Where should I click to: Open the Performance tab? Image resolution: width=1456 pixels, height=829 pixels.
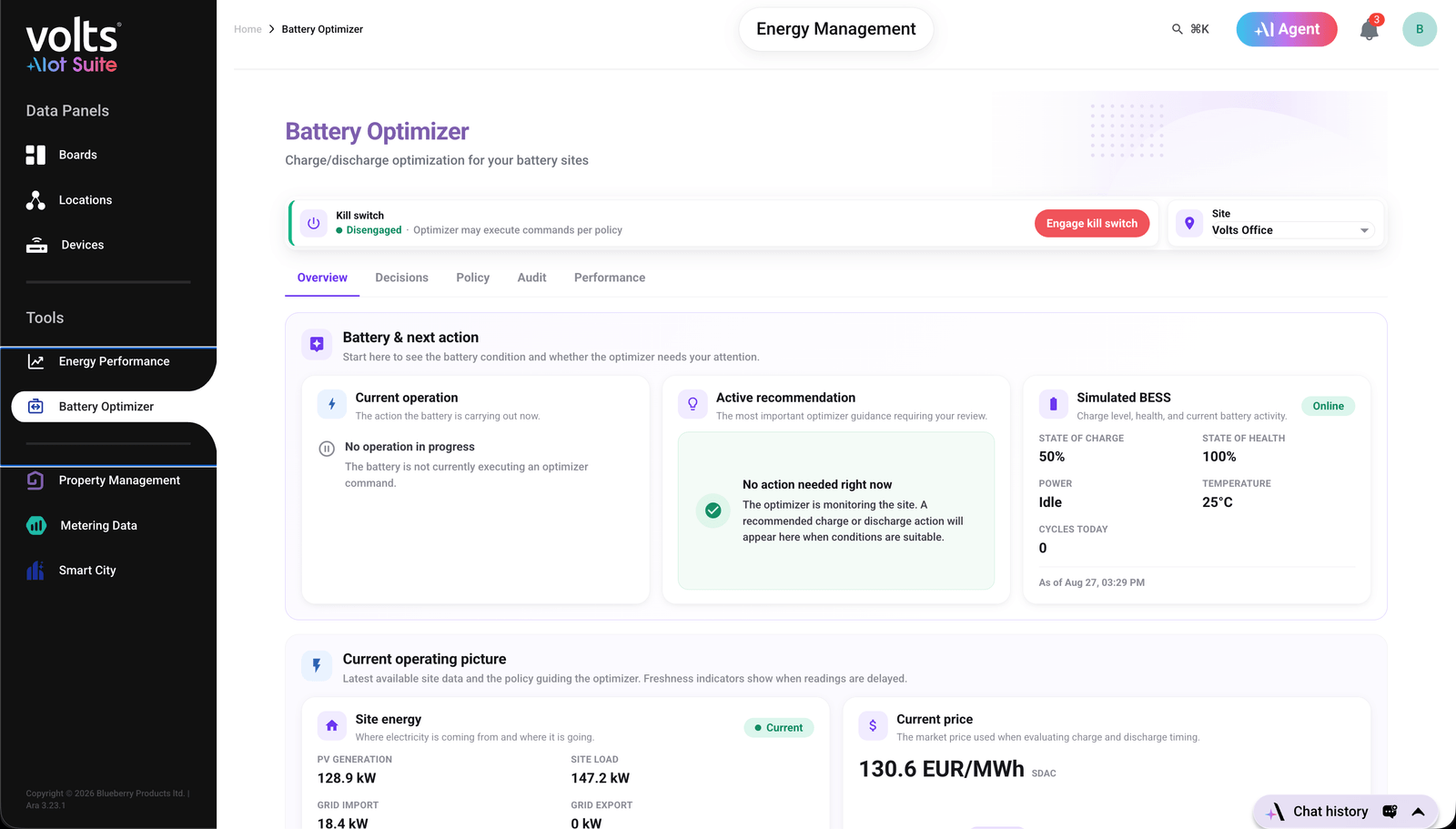coord(610,278)
